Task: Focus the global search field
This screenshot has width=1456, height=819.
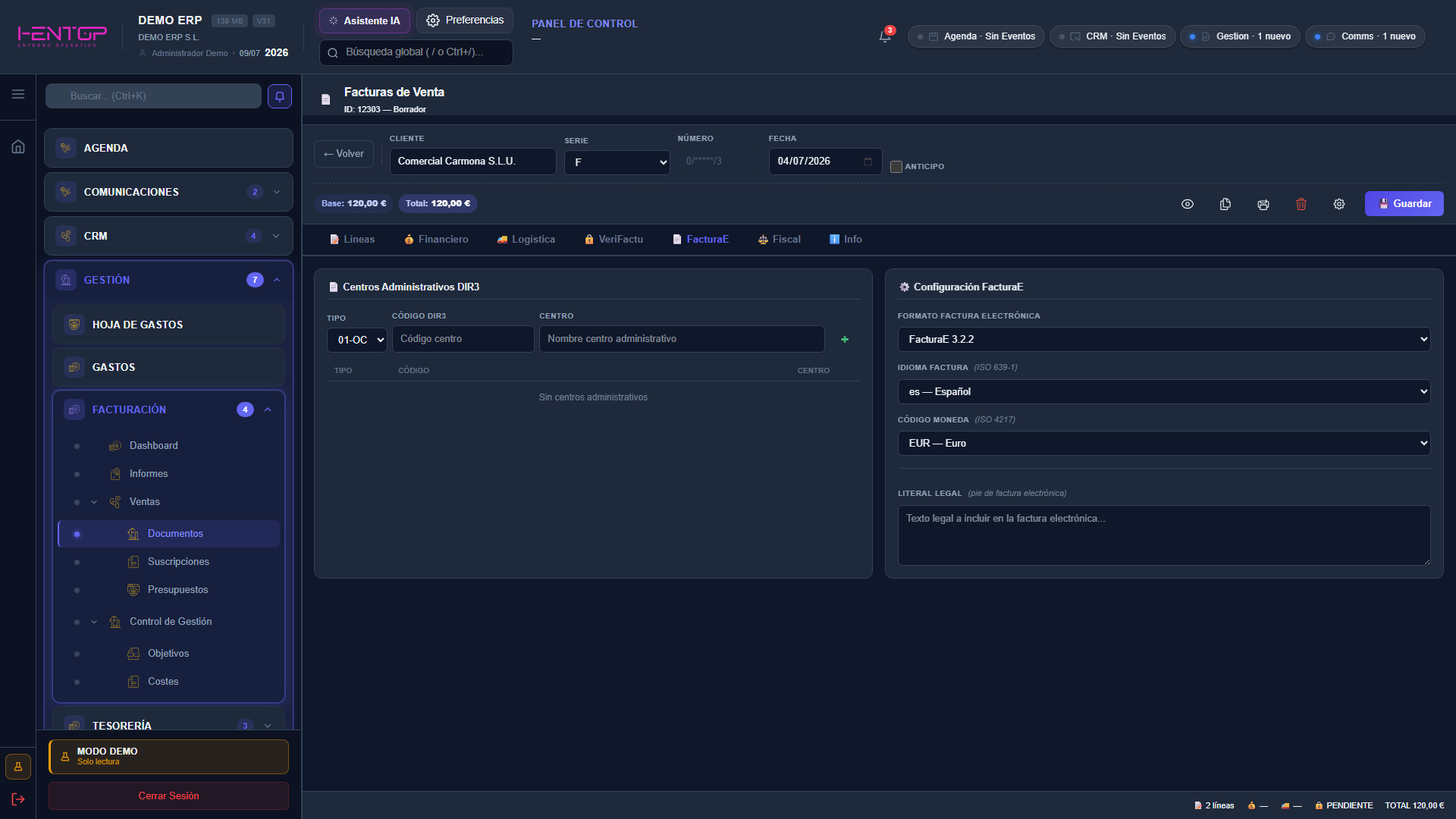Action: (x=416, y=52)
